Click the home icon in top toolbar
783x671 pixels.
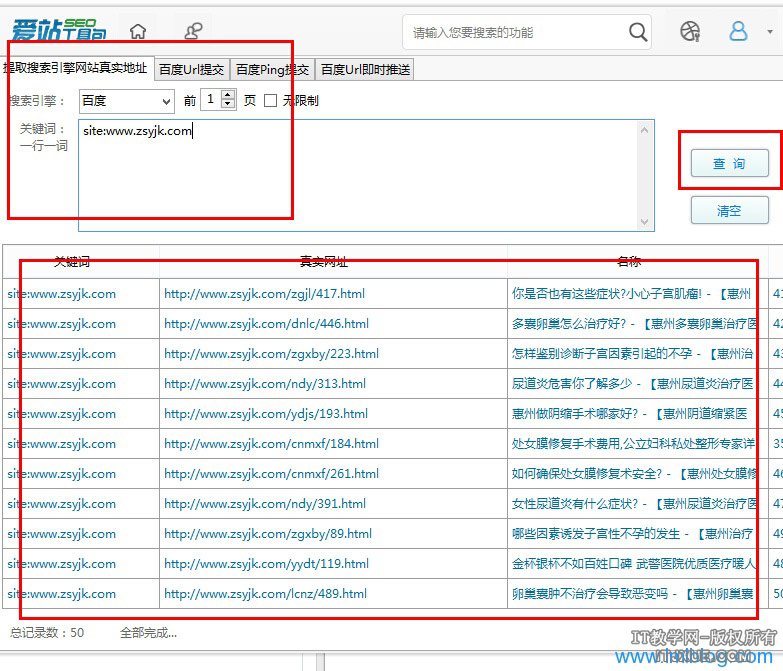tap(138, 32)
